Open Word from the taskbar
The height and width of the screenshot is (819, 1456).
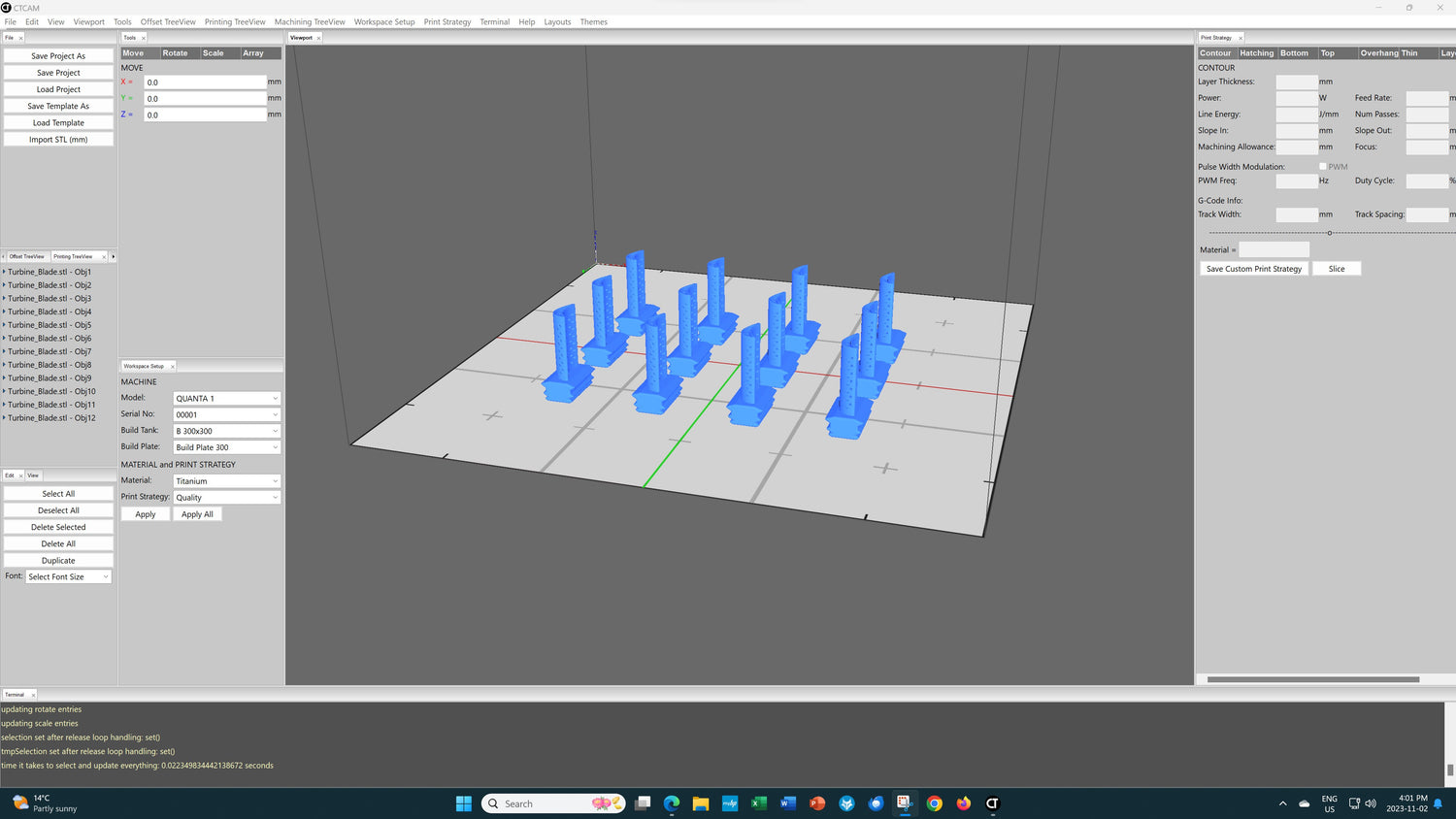click(788, 803)
